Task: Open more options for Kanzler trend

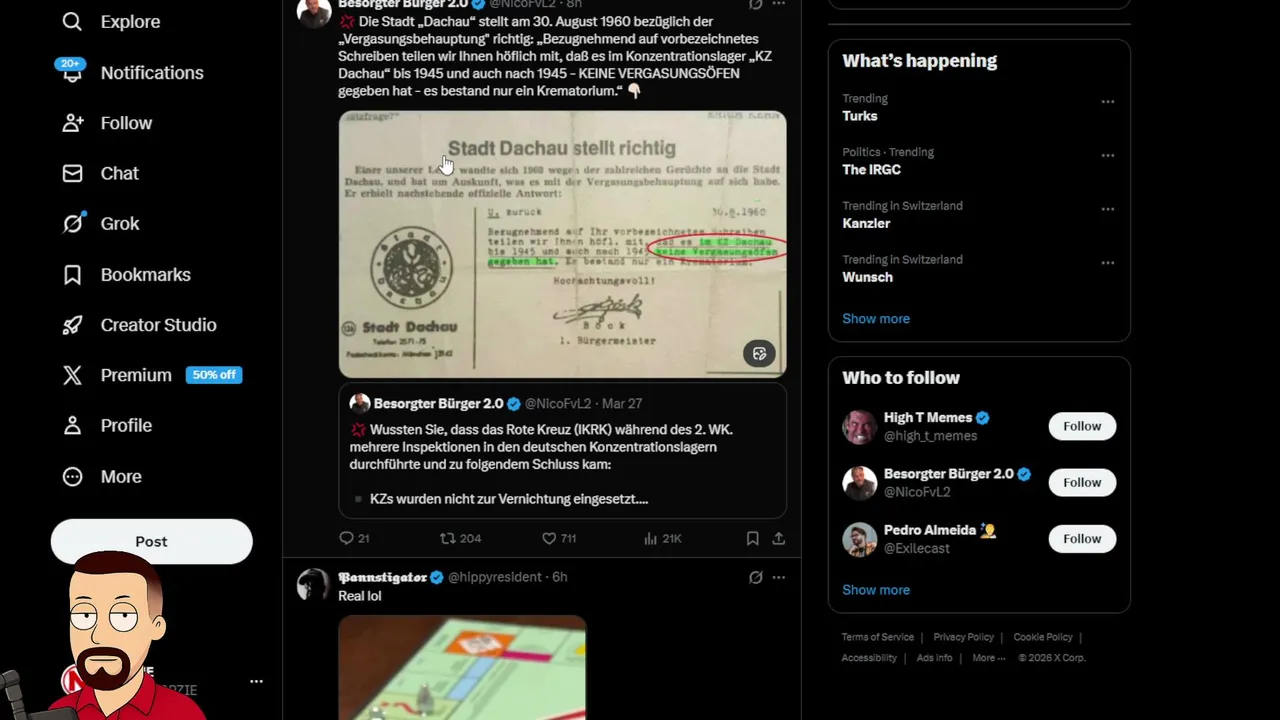Action: (1107, 209)
